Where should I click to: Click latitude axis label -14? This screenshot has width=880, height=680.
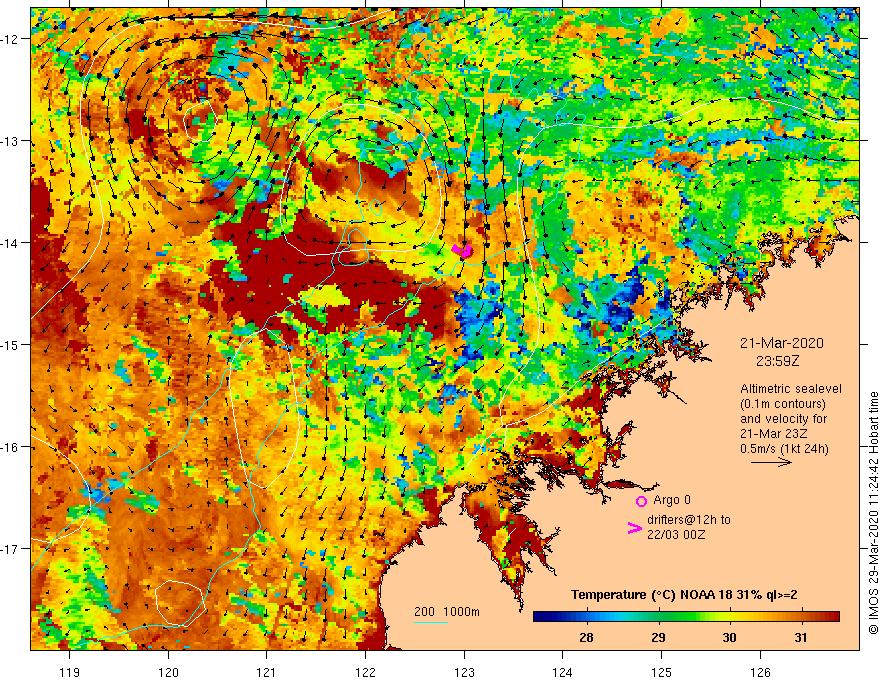tap(11, 243)
